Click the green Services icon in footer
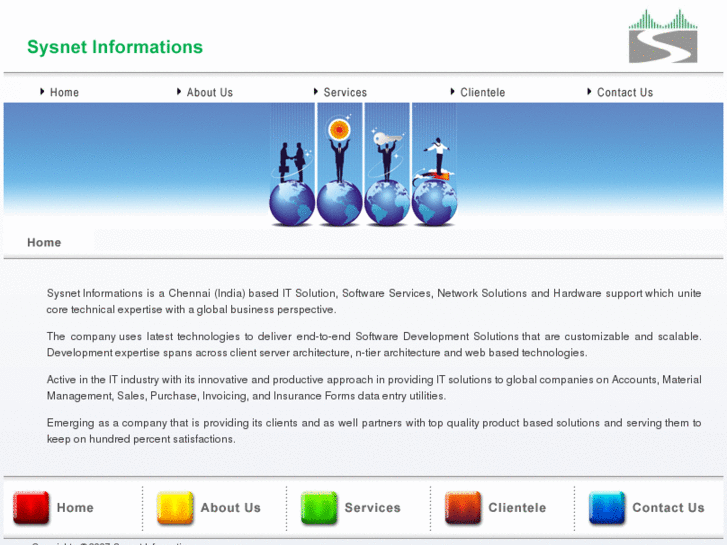 tap(319, 508)
